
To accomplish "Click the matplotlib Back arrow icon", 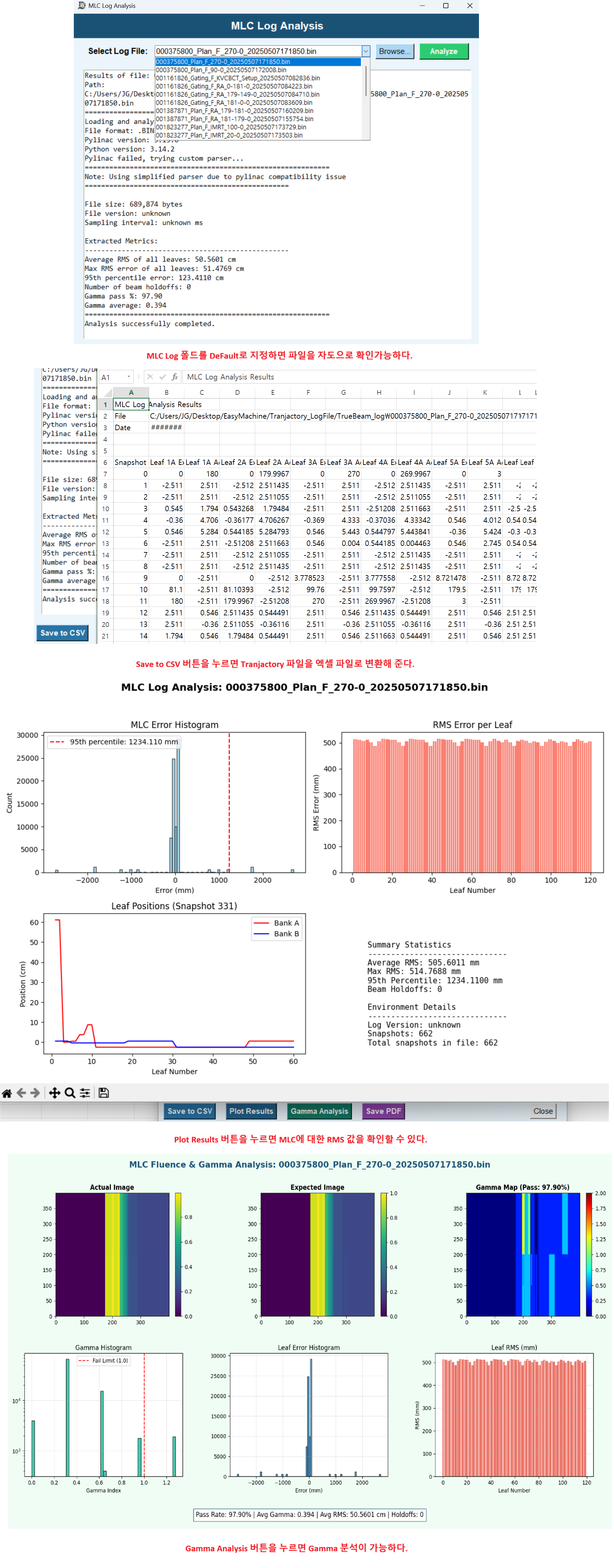I will click(21, 1093).
